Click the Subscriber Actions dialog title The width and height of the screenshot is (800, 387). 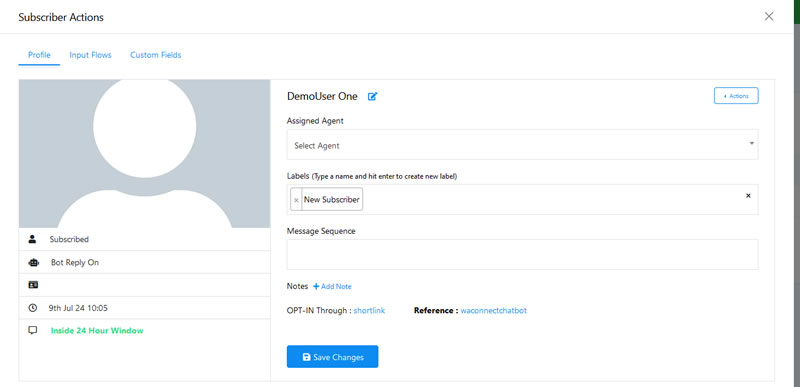click(x=61, y=17)
